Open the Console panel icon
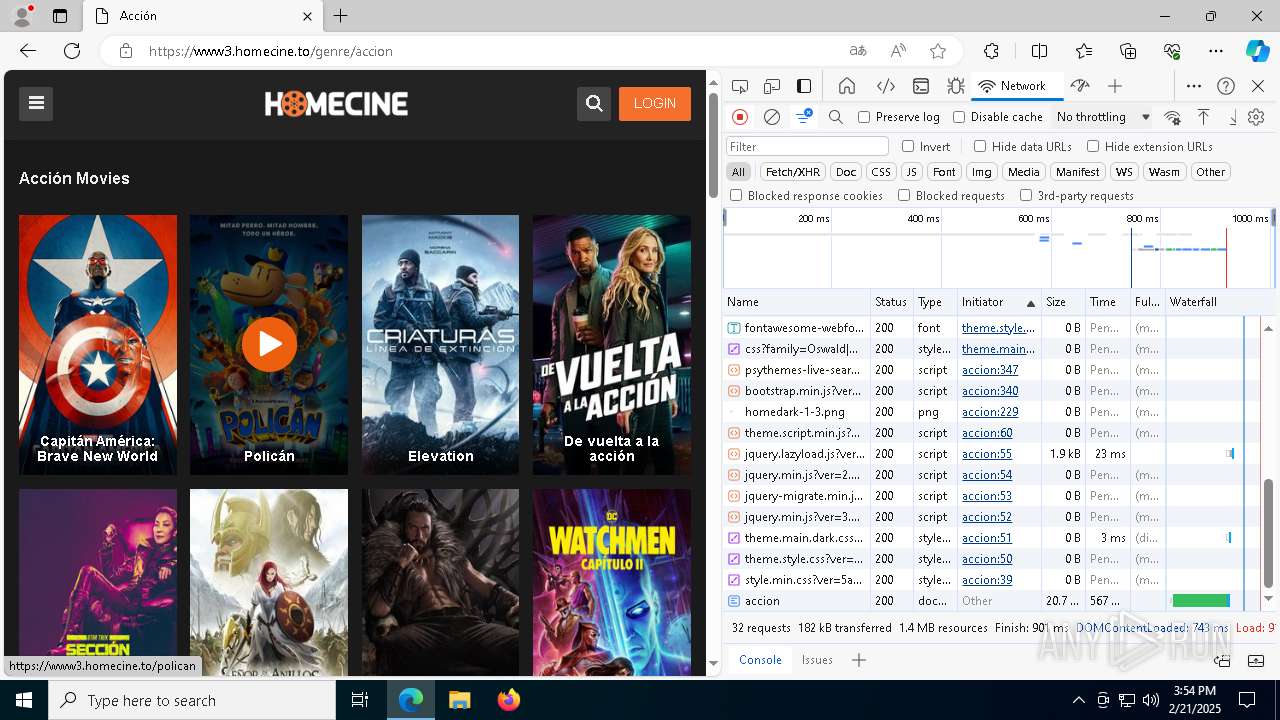 (921, 86)
